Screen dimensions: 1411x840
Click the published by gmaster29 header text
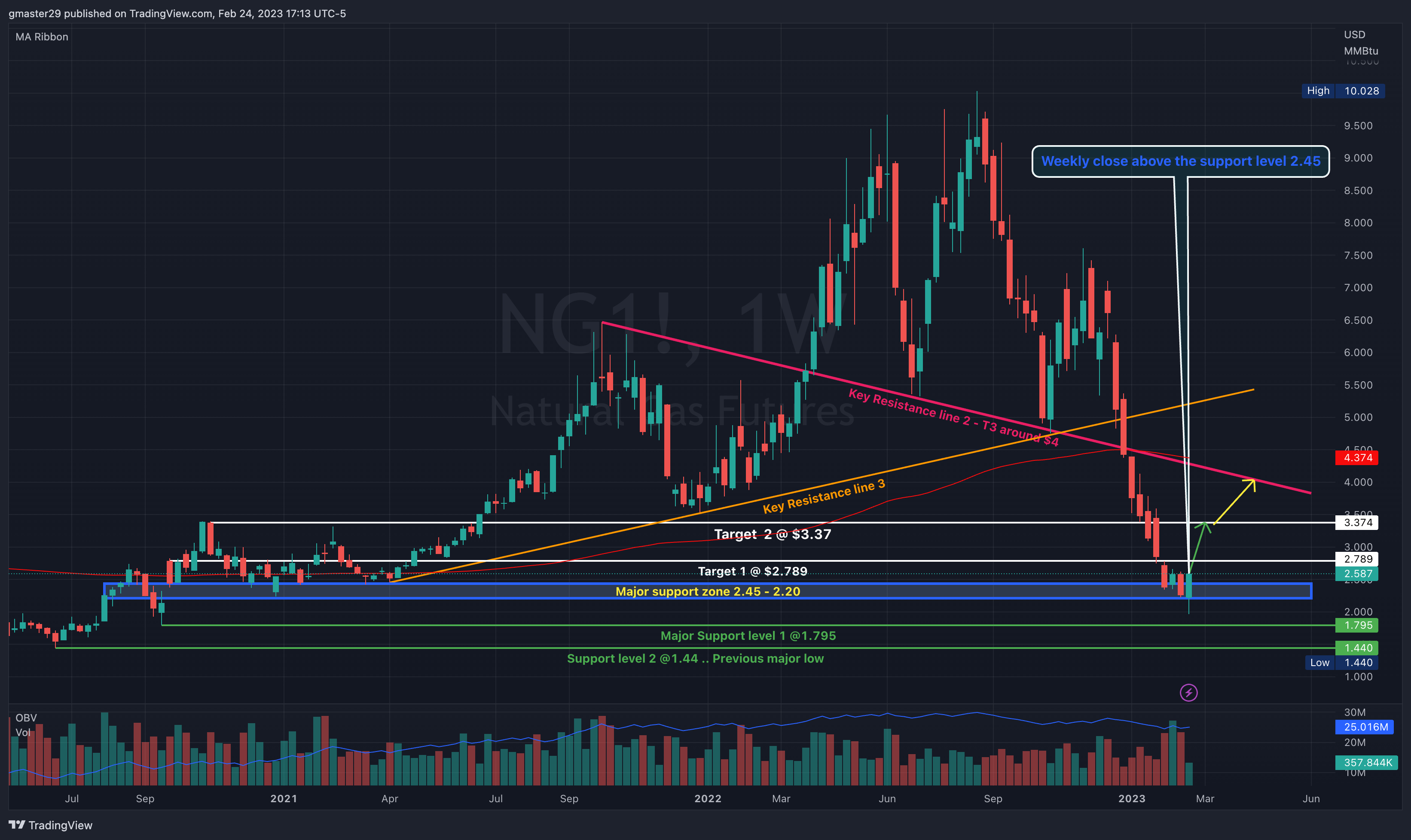[177, 13]
